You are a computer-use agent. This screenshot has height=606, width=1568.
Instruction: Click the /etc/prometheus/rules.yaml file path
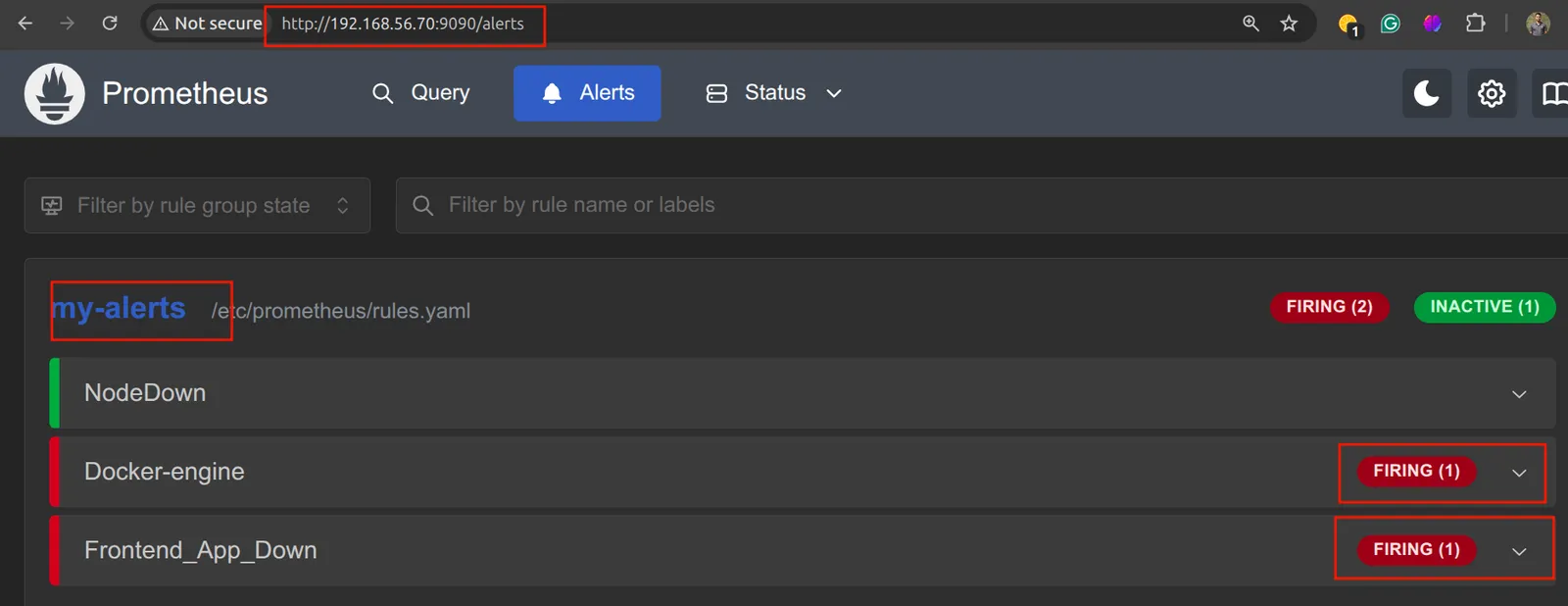point(341,311)
